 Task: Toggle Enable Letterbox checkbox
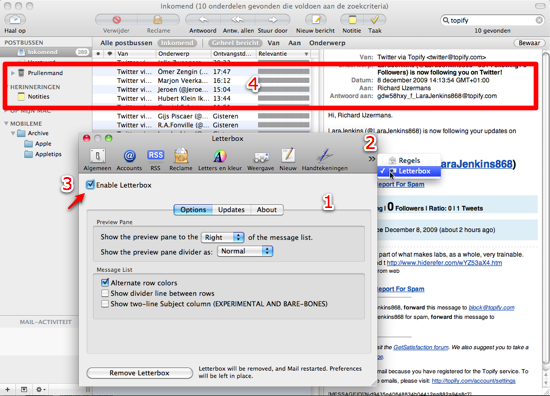coord(90,184)
